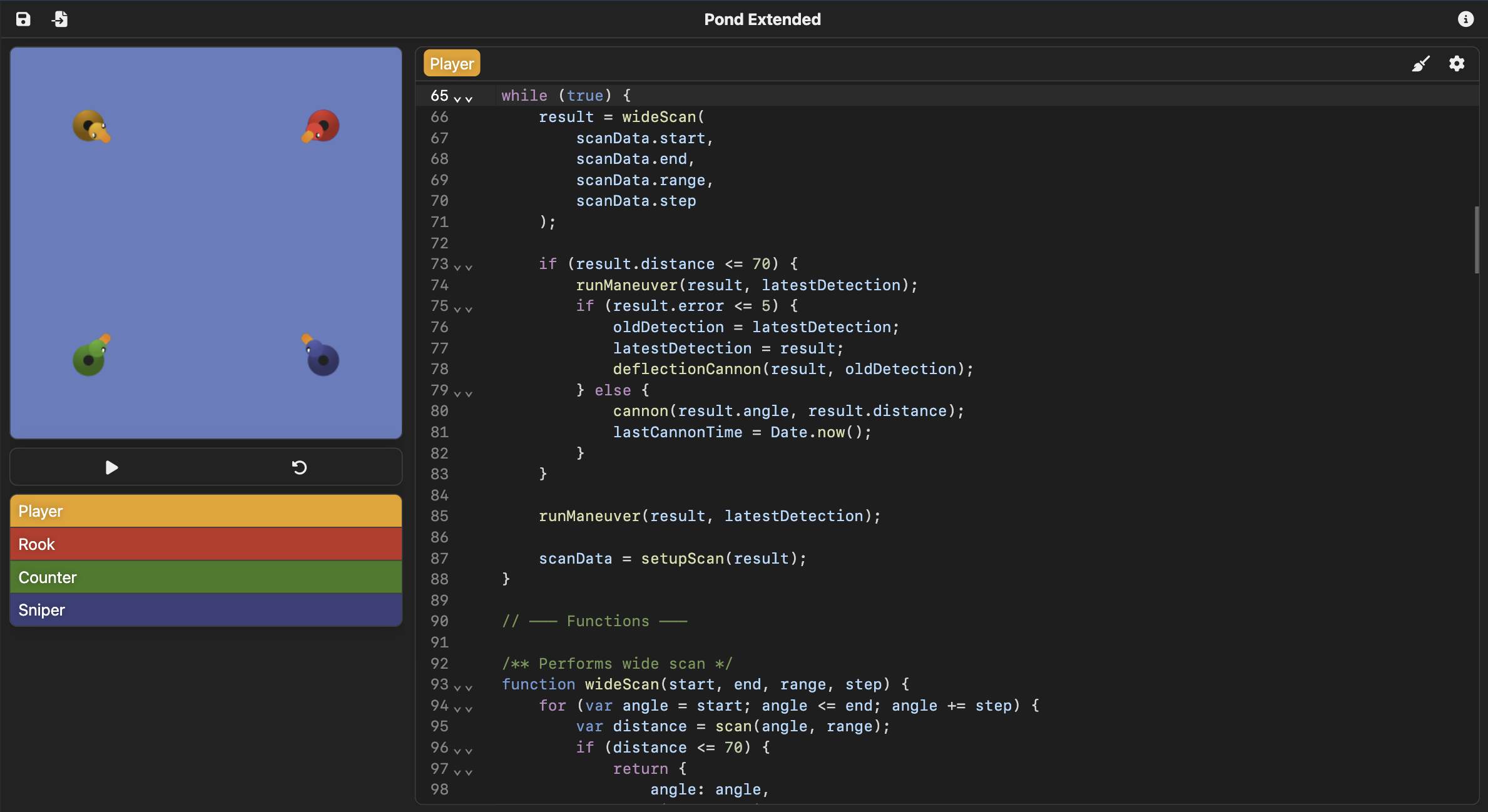
Task: Fold the if block at line 75
Action: 463,308
